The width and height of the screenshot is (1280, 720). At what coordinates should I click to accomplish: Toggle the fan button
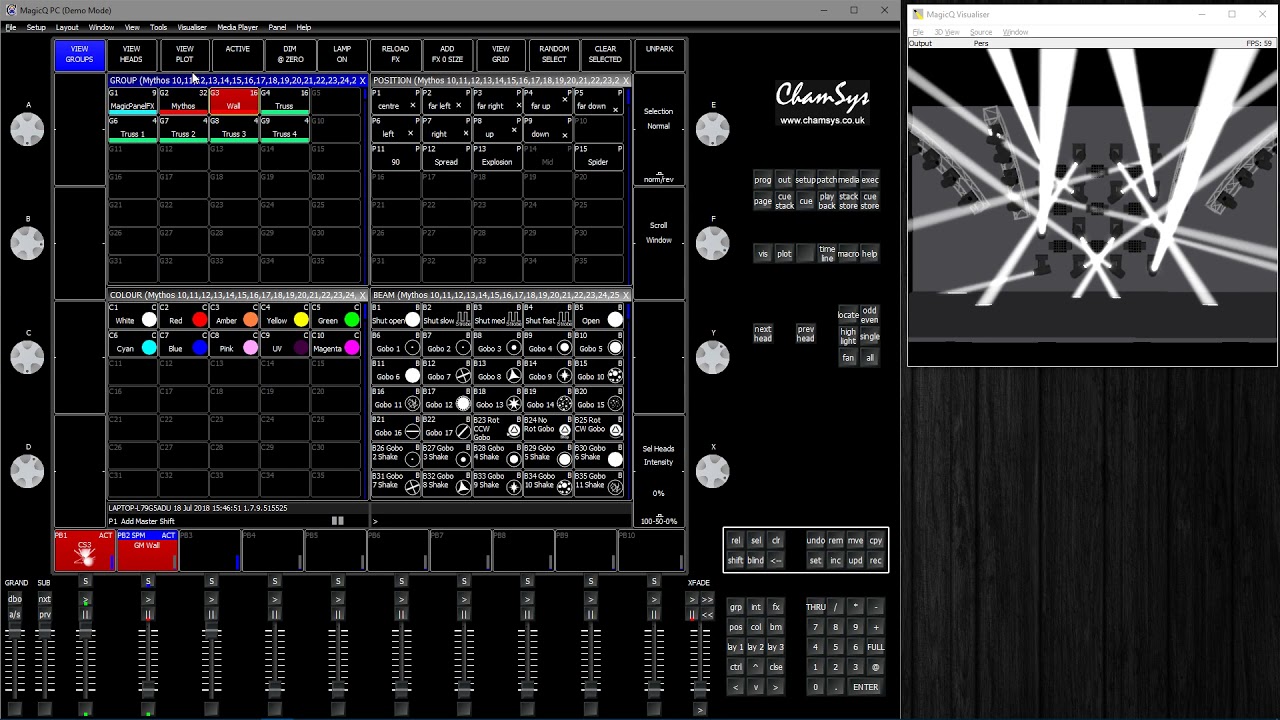coord(848,358)
